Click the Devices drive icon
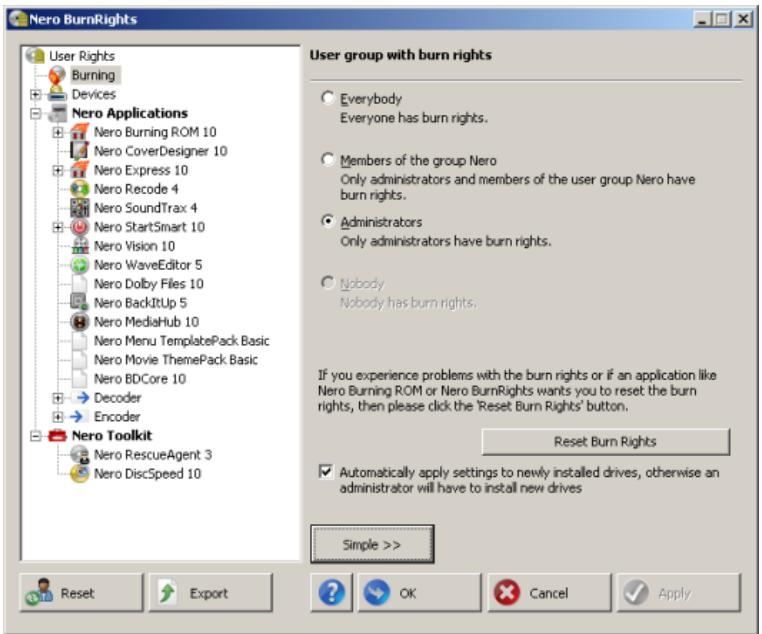762x634 pixels. (57, 93)
